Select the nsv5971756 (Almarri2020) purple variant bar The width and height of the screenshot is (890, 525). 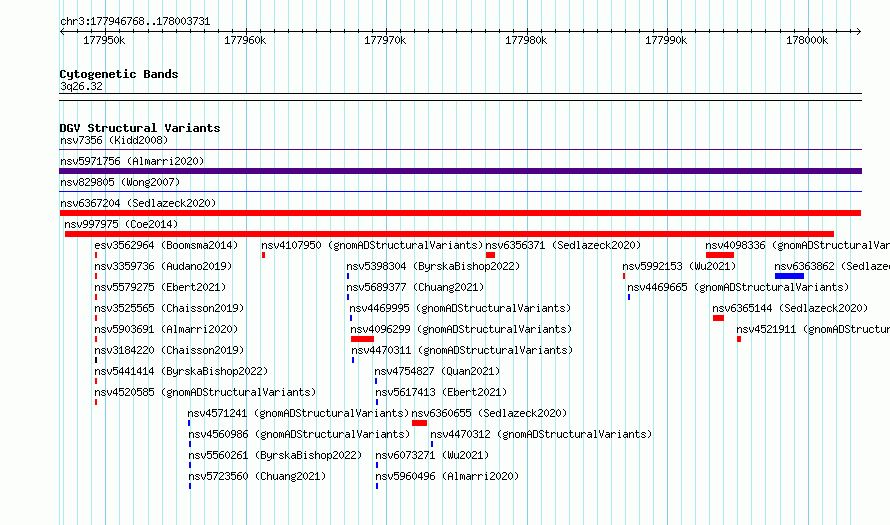coord(461,171)
